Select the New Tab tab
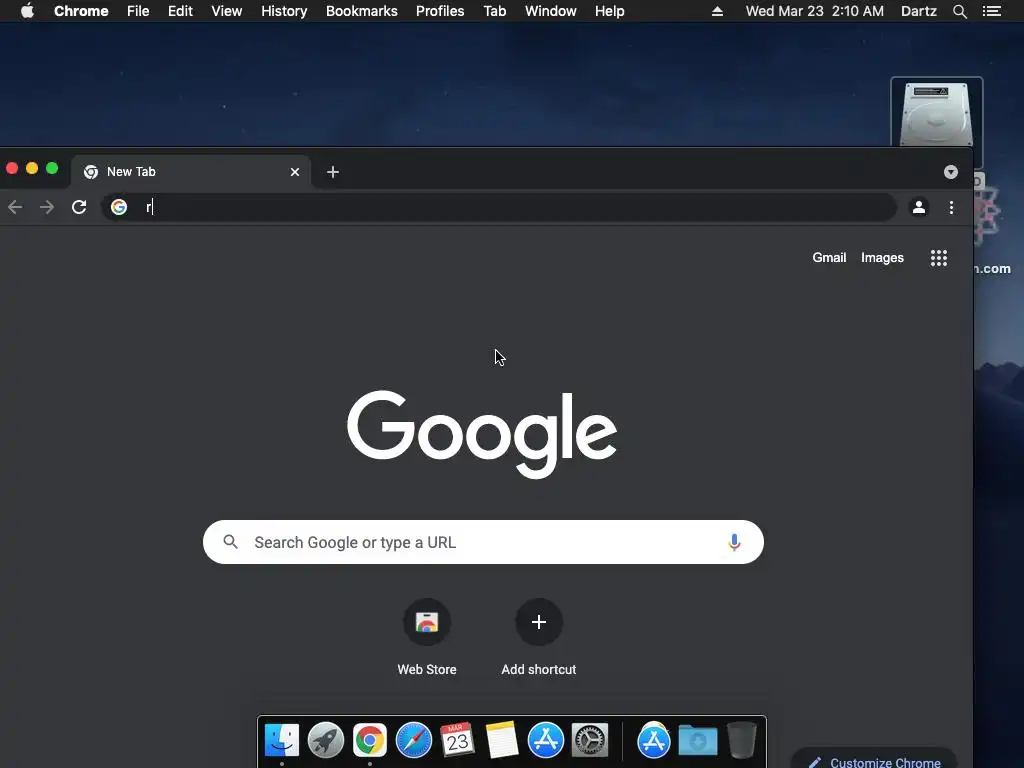 pos(191,172)
